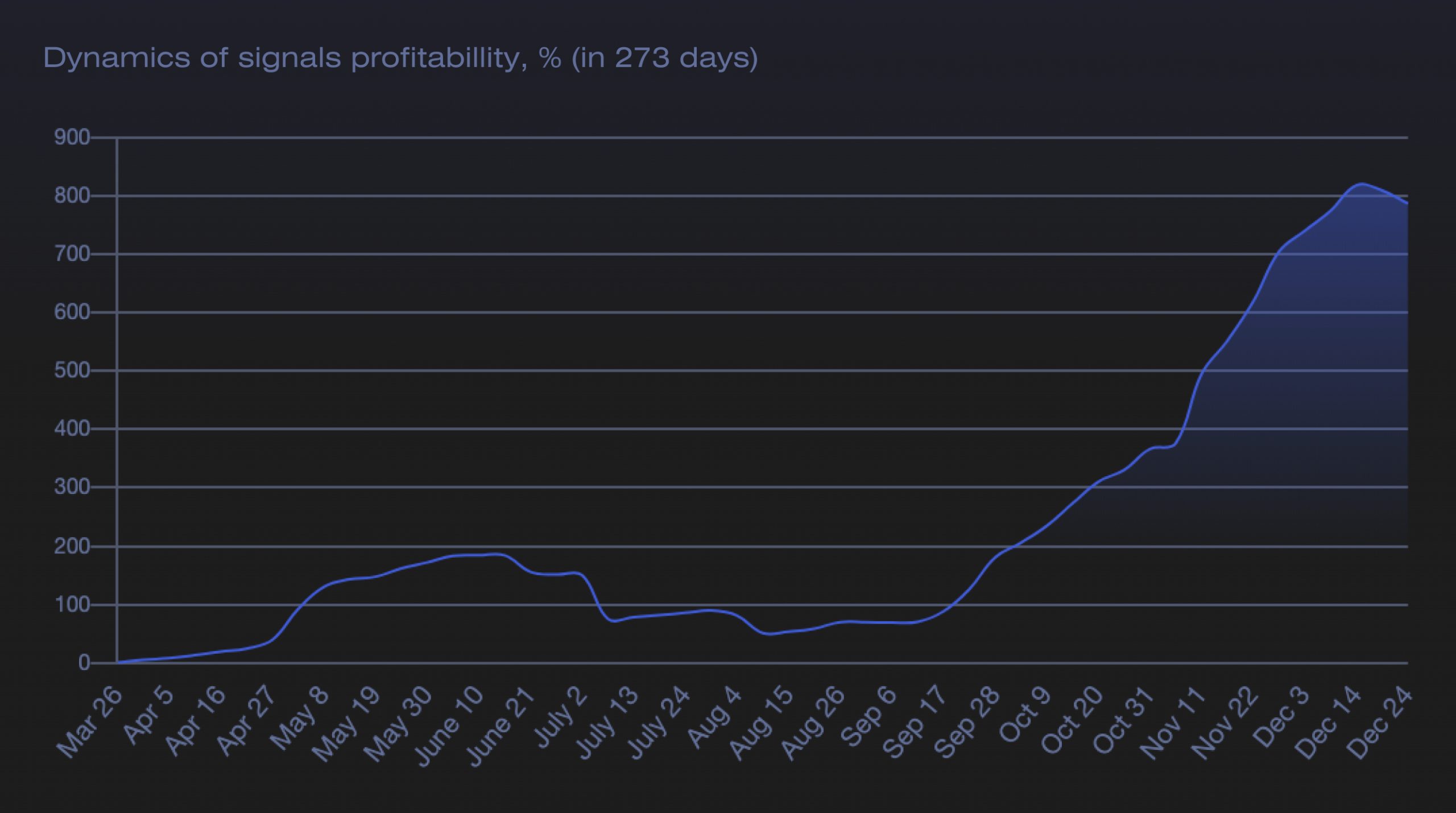Click the 'Dec 3' date label
This screenshot has width=1456, height=813.
[x=1281, y=716]
